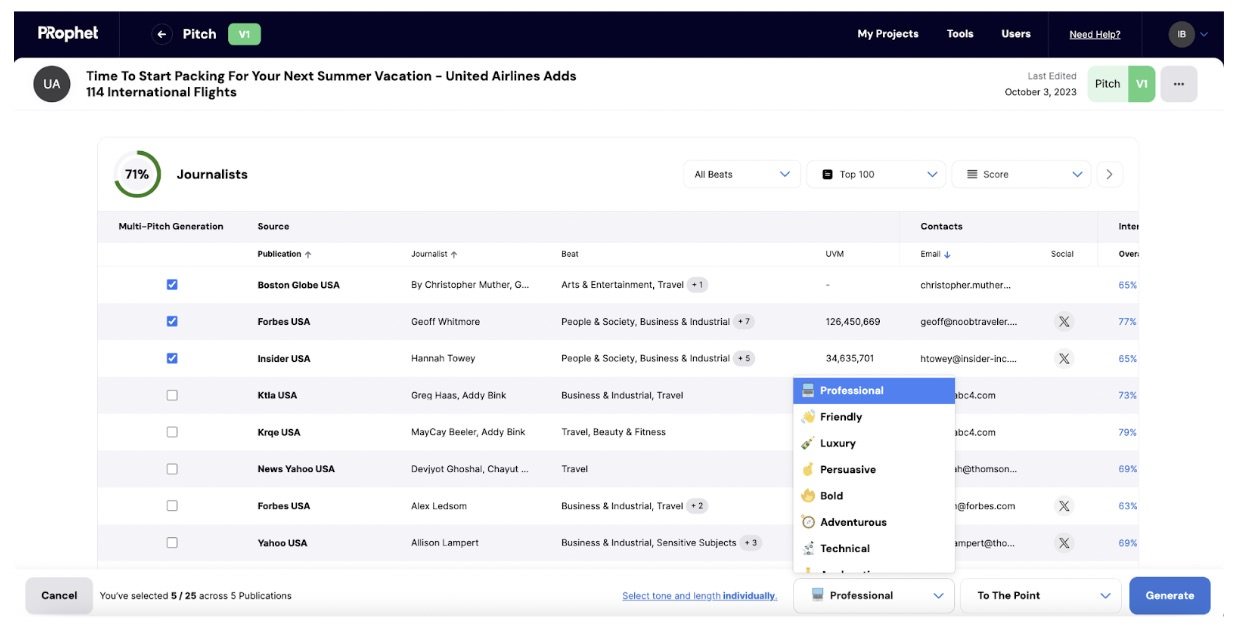The width and height of the screenshot is (1242, 638).
Task: Click the project title about United Airlines
Action: click(x=331, y=84)
